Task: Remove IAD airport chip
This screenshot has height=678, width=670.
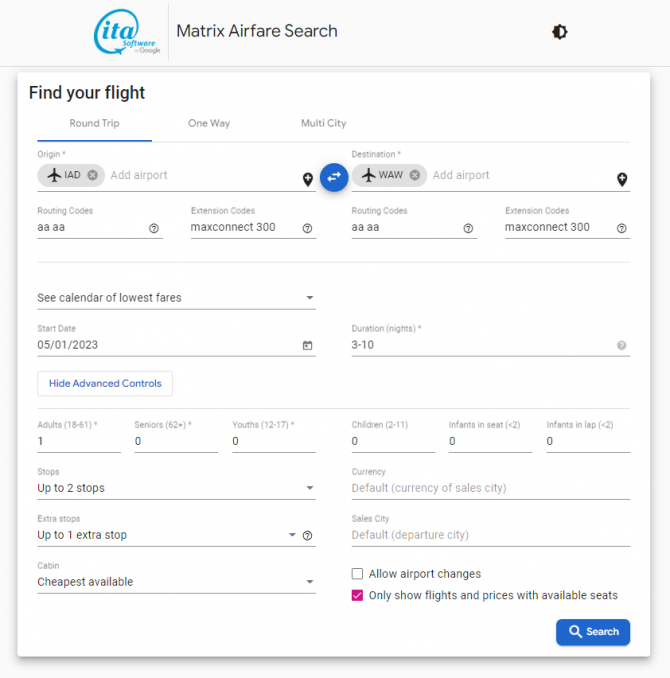Action: [92, 175]
